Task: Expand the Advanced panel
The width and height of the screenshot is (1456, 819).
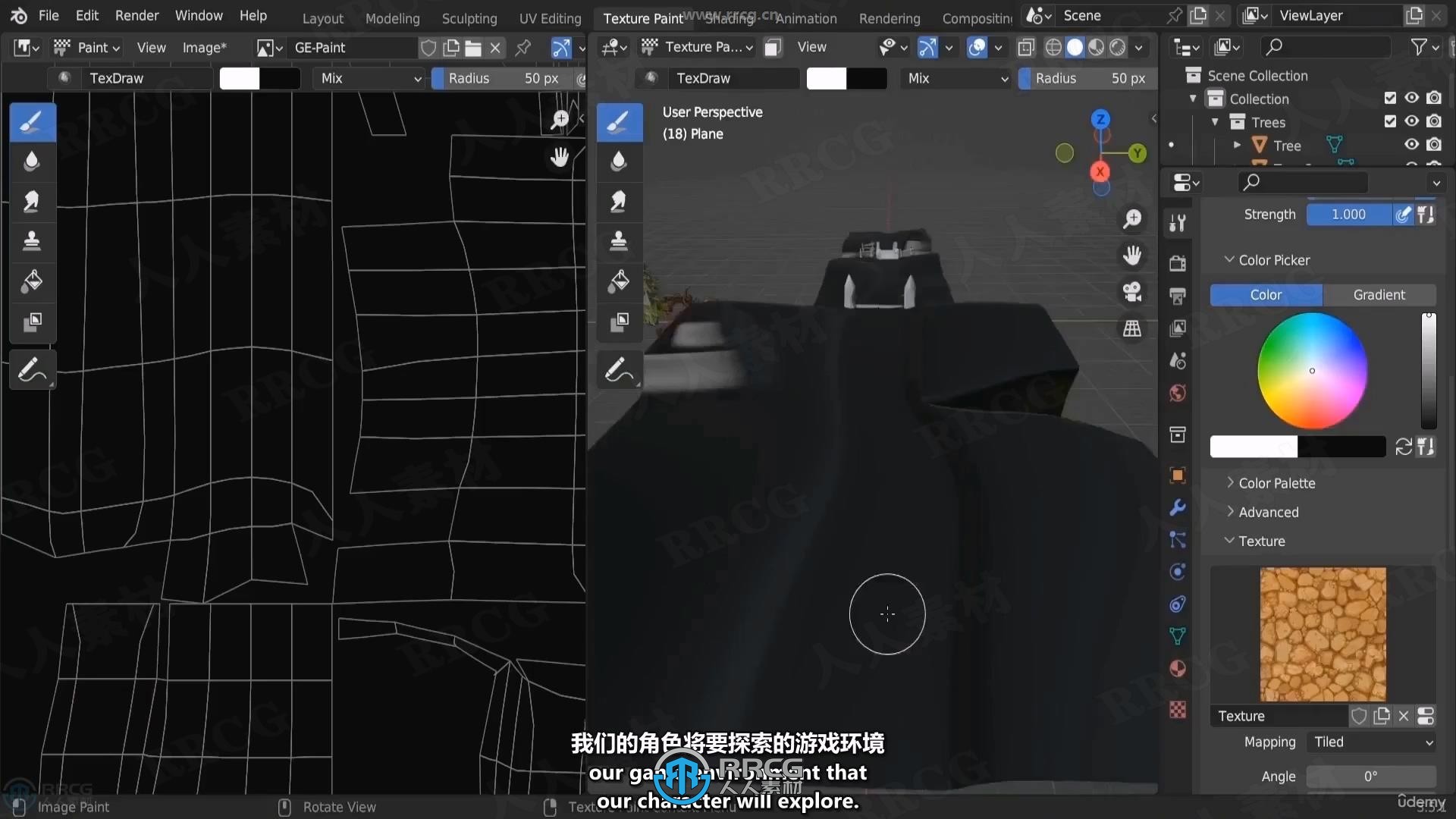Action: pyautogui.click(x=1229, y=512)
